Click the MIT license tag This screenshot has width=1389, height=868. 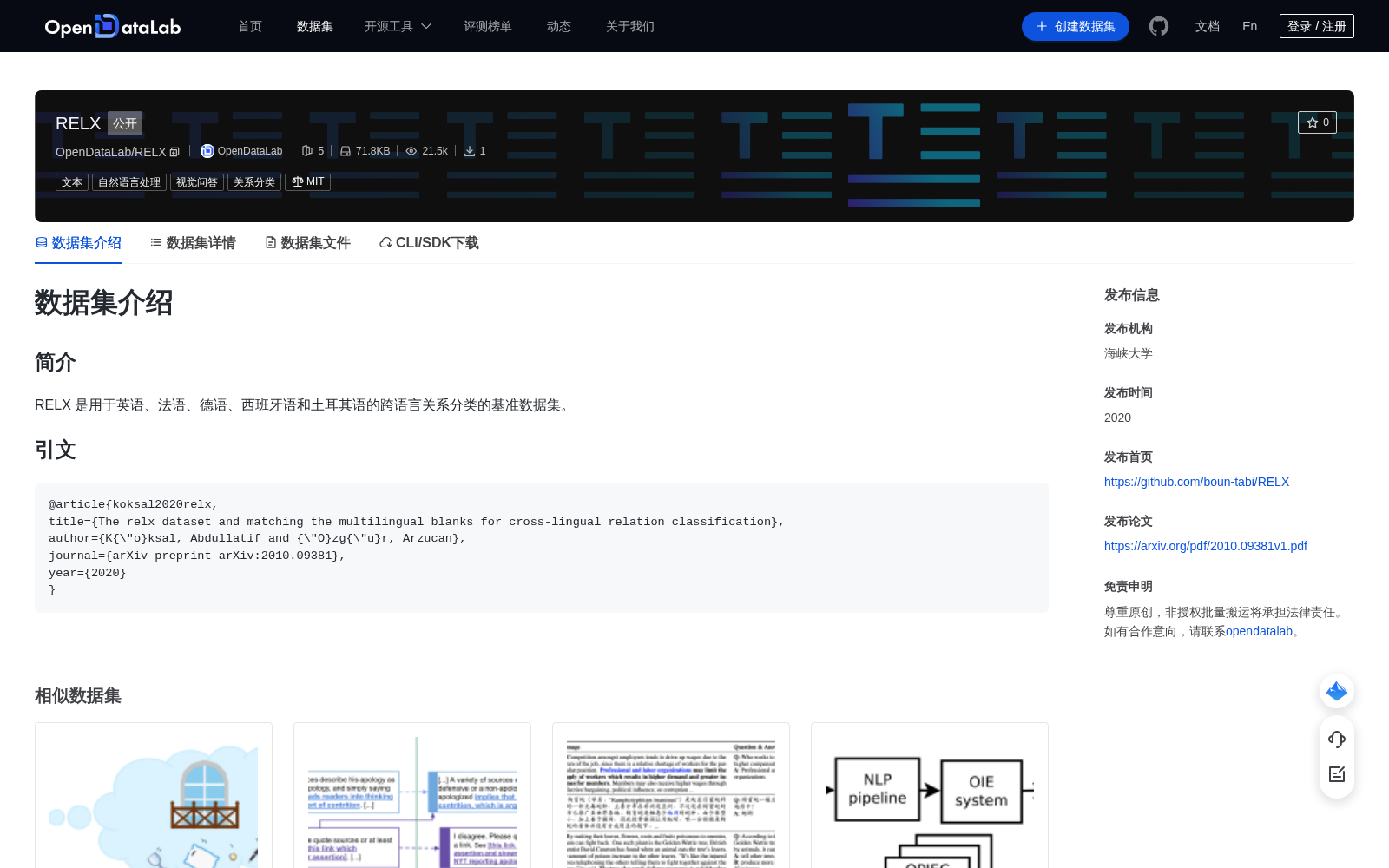click(308, 182)
